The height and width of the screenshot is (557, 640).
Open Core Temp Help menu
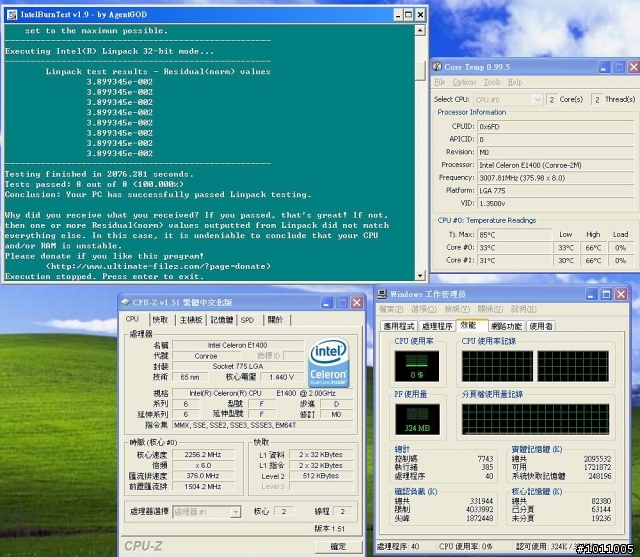click(515, 82)
